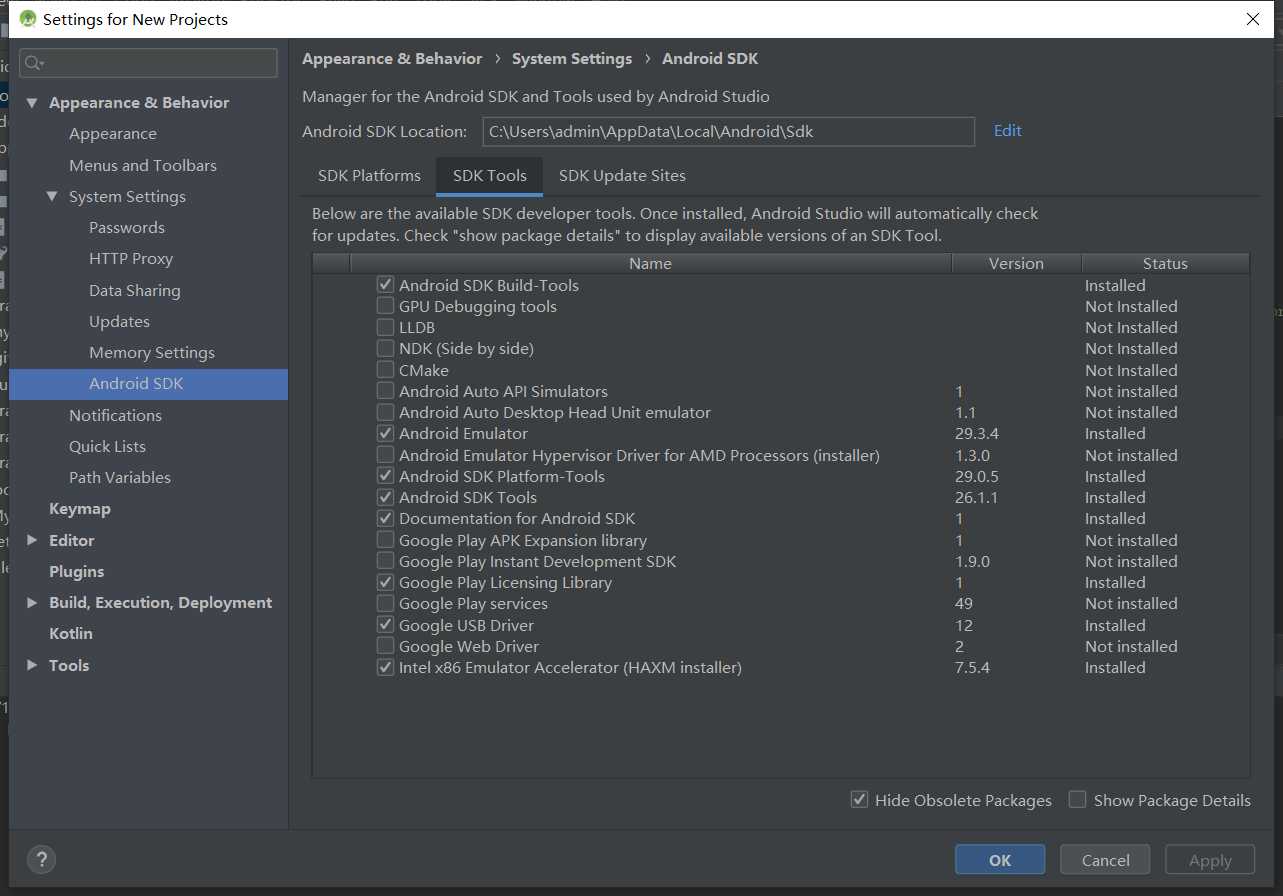The height and width of the screenshot is (896, 1283).
Task: Click Android Emulator Hypervisor Driver row name
Action: [639, 455]
